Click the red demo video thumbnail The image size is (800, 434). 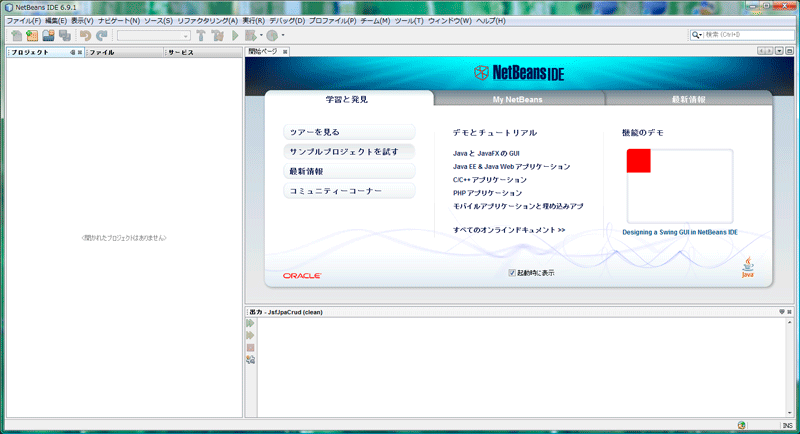[638, 160]
